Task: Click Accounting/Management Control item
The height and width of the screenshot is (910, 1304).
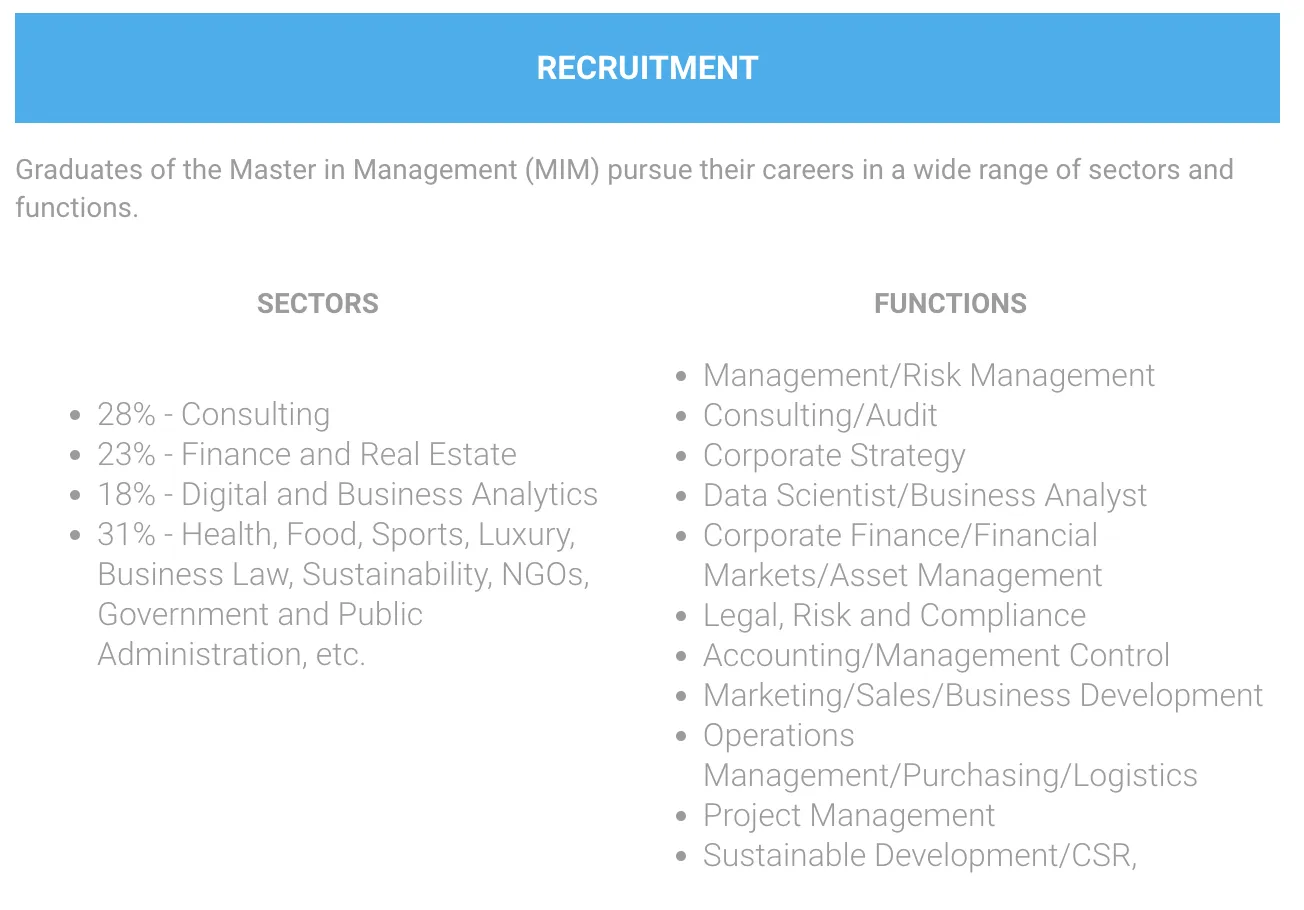Action: 936,655
